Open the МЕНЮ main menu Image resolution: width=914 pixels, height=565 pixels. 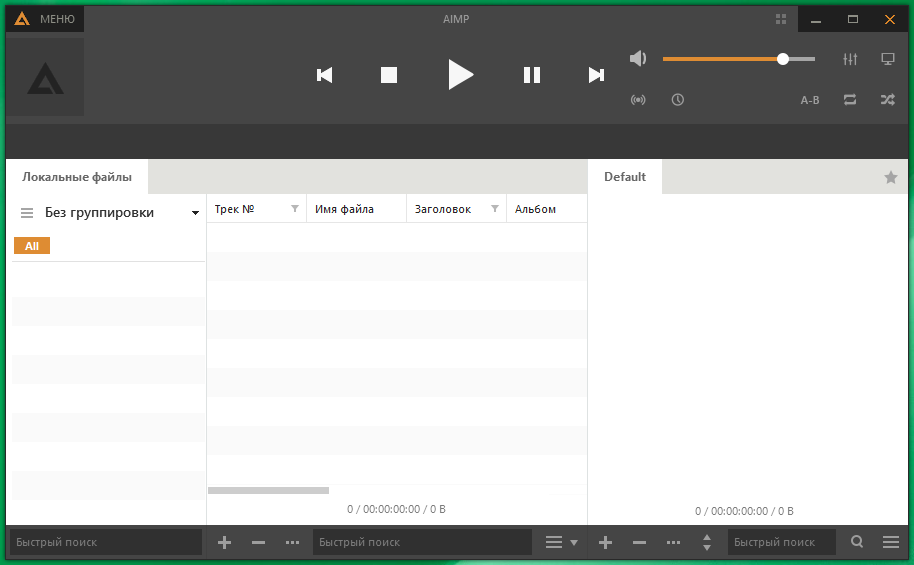point(46,19)
